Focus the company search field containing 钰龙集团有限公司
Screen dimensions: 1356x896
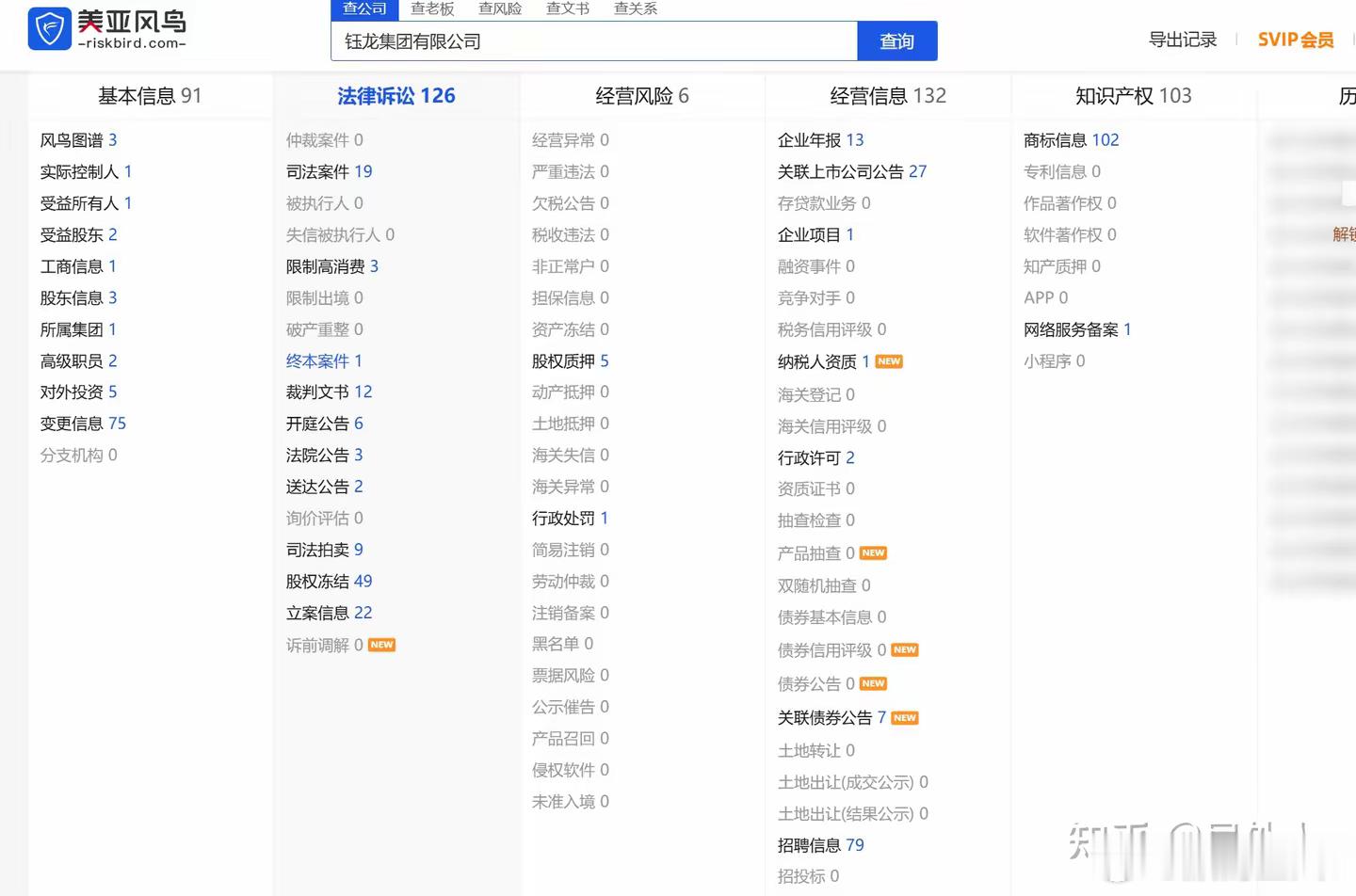(594, 41)
